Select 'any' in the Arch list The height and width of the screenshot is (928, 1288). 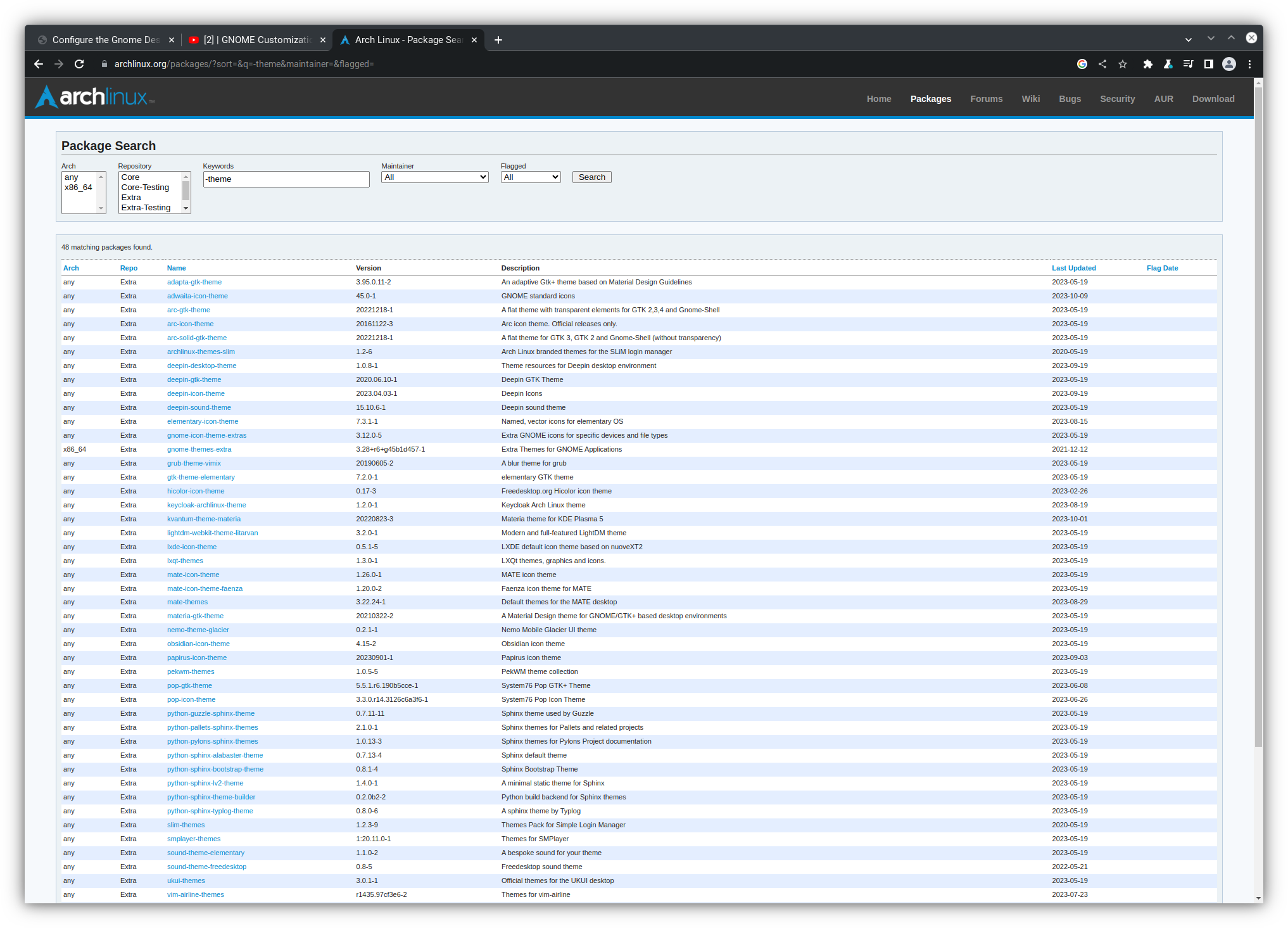coord(79,177)
